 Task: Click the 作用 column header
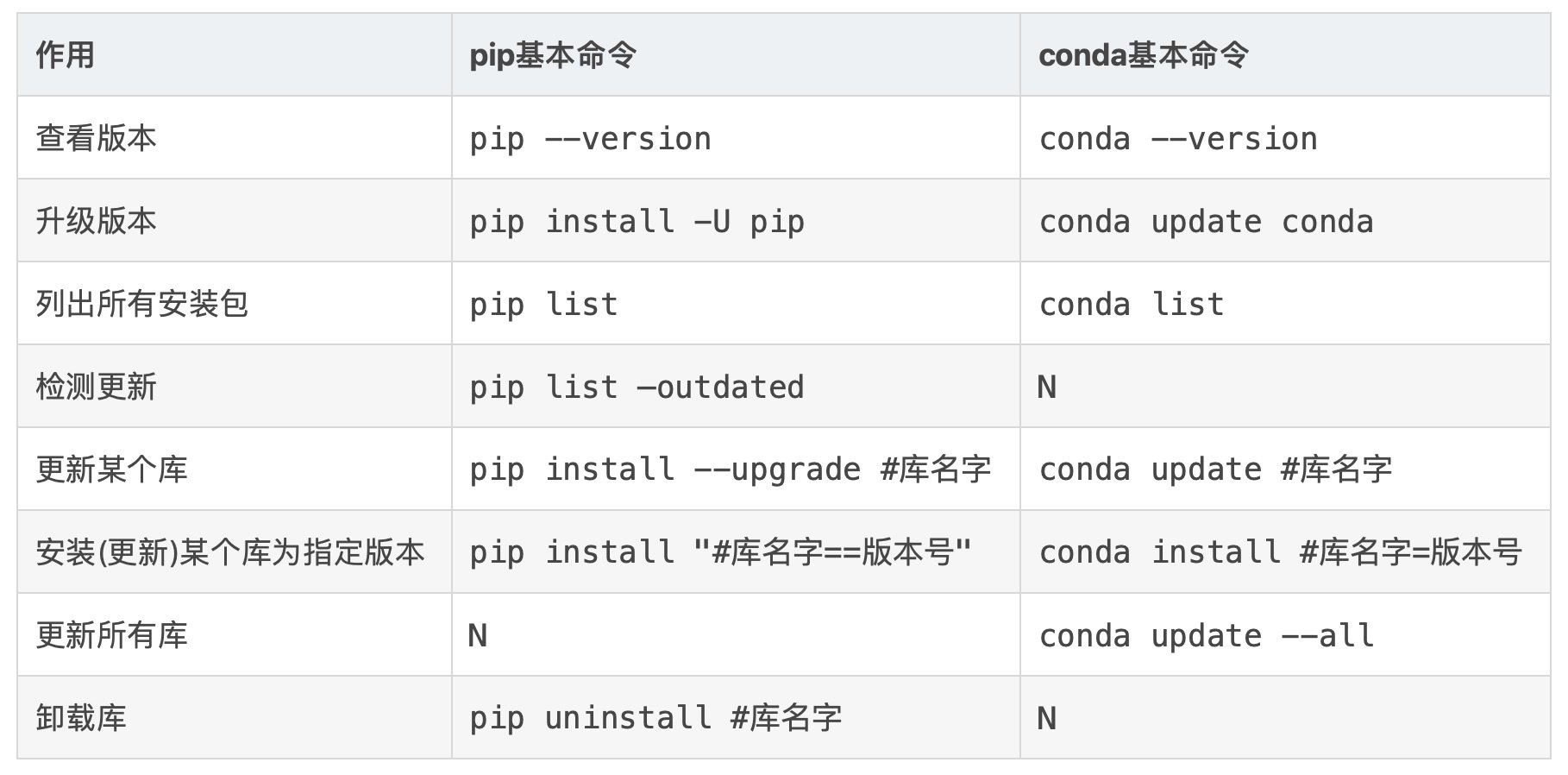tap(66, 55)
